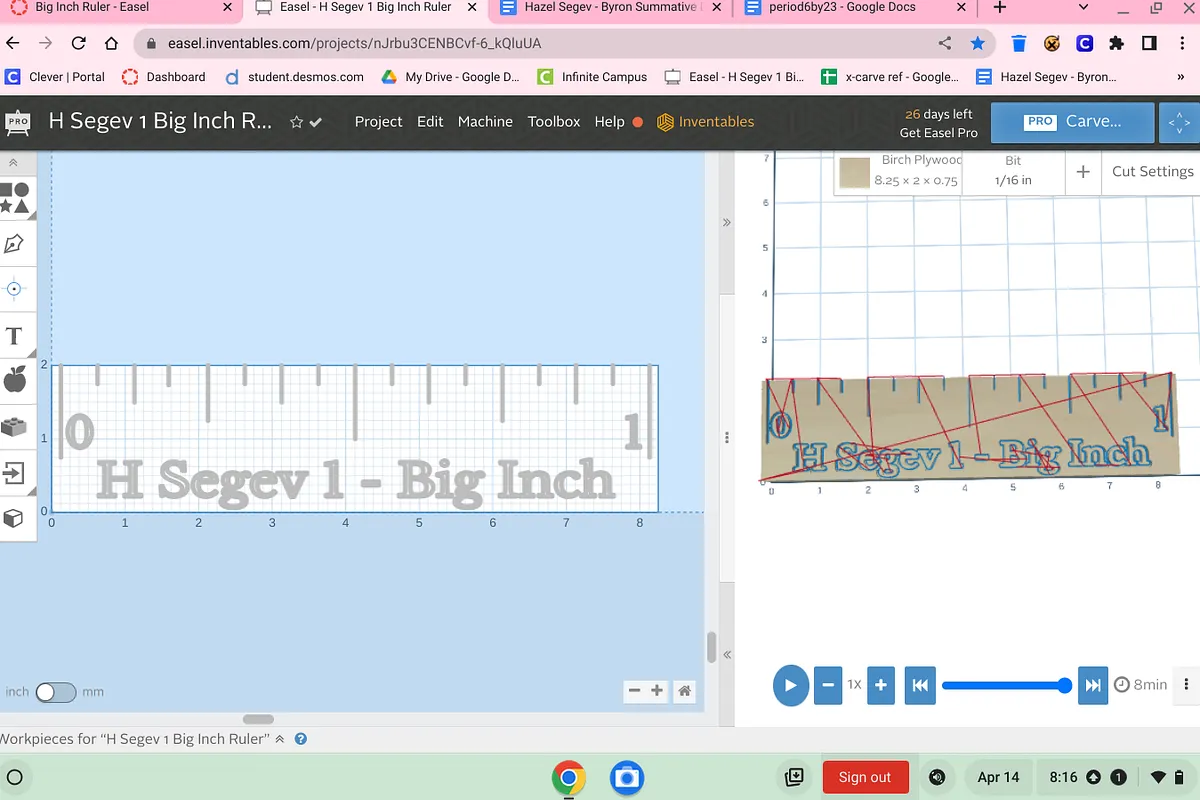Open the Shapes tool in left toolbar
Screen dimensions: 1200x800
pos(14,197)
